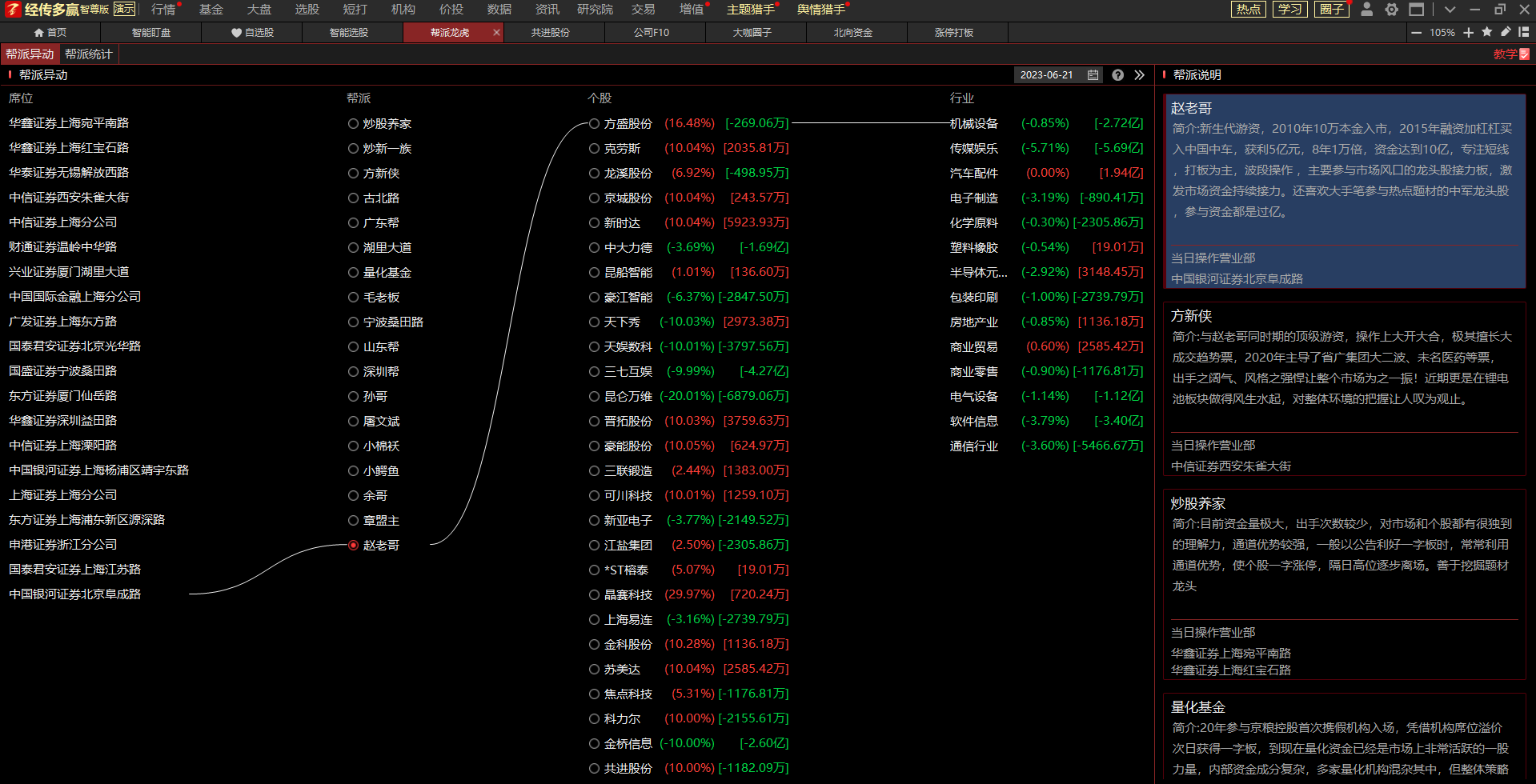Click the heart icon on 自选股 tab
The width and height of the screenshot is (1536, 784).
pyautogui.click(x=236, y=33)
